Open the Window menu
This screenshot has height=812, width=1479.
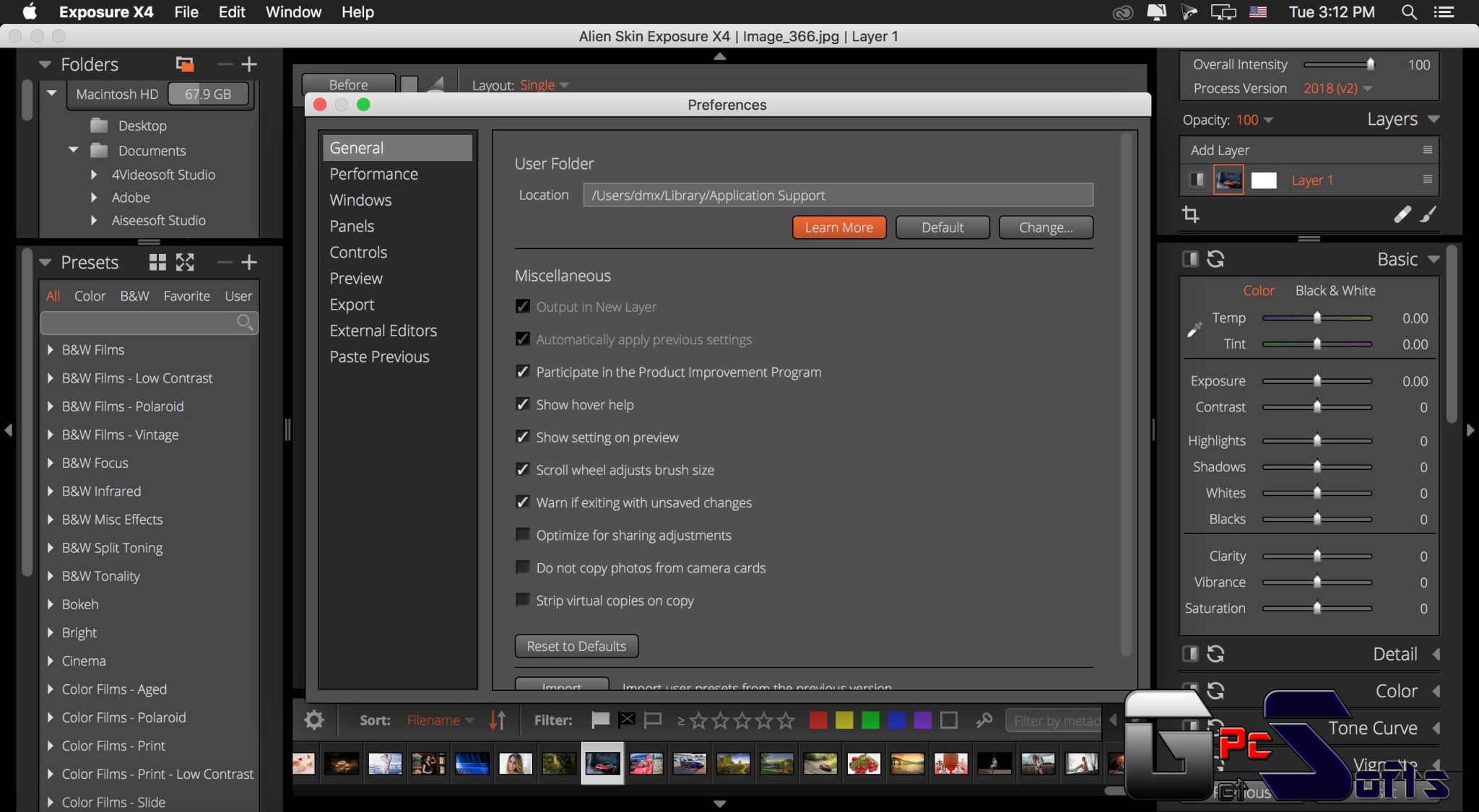pos(293,12)
